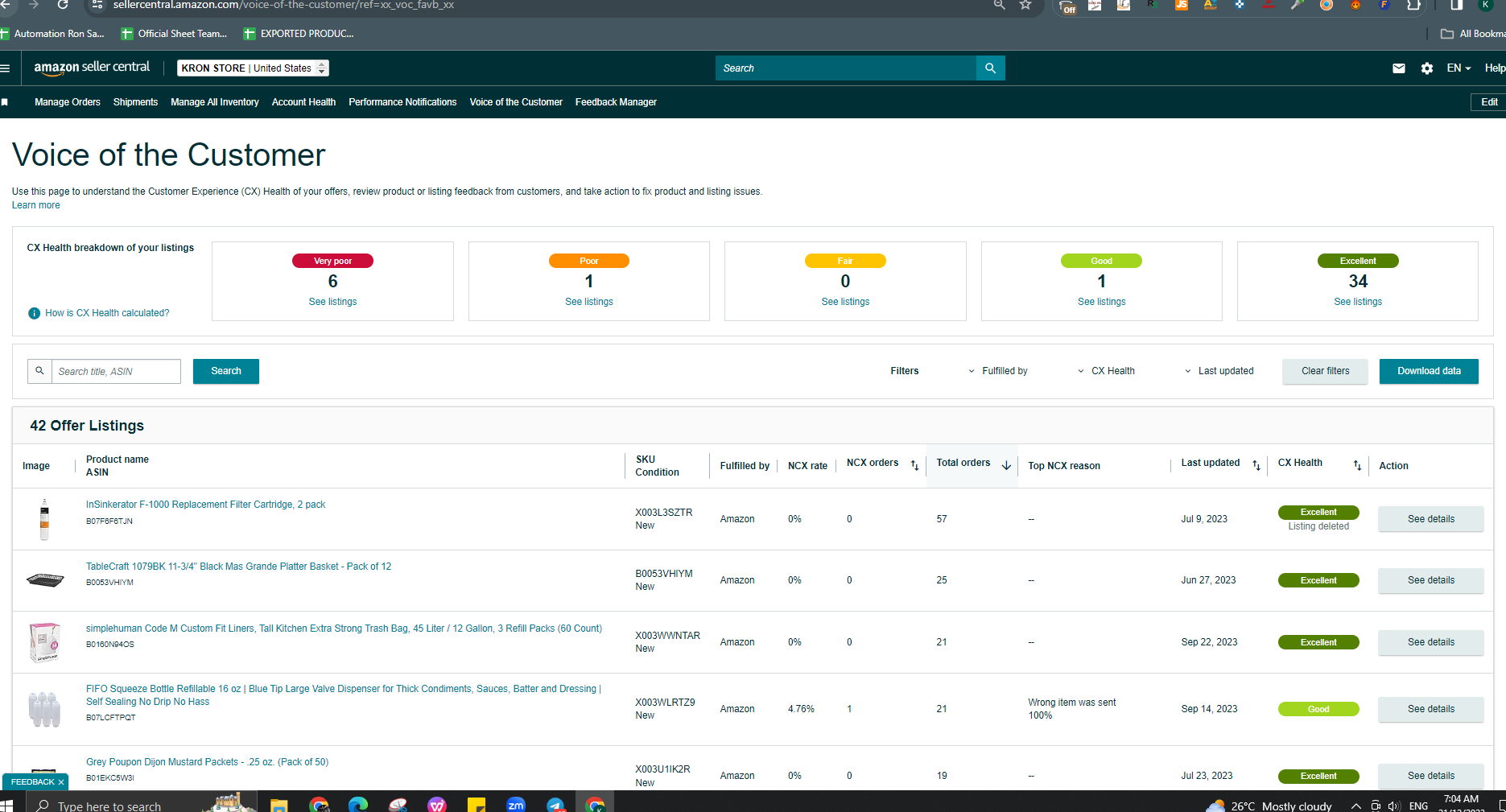Viewport: 1506px width, 812px height.
Task: Close the FEEDBACK tab x icon
Action: pos(61,782)
